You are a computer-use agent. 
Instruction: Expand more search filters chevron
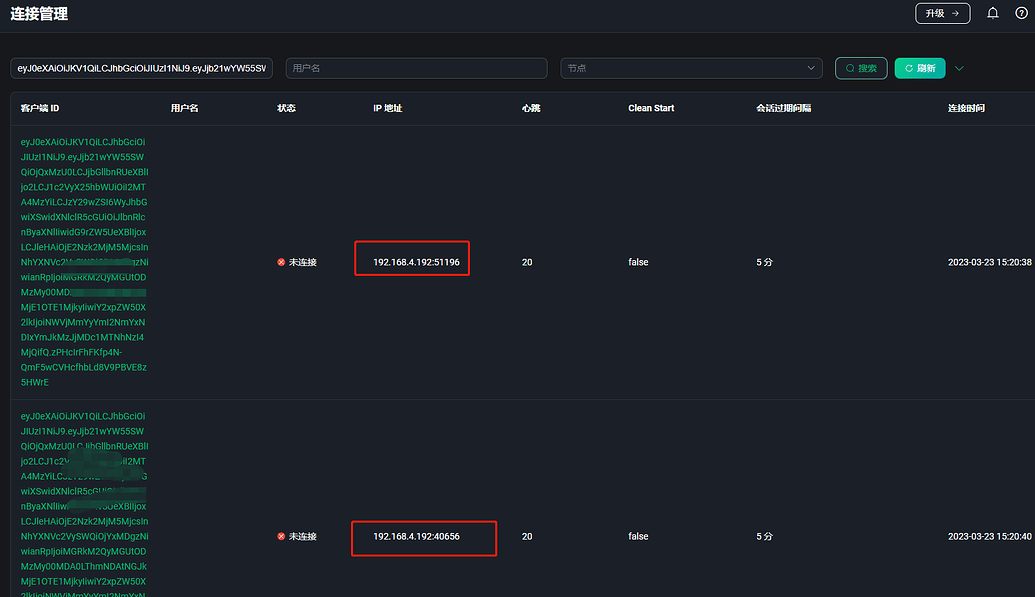pos(959,68)
